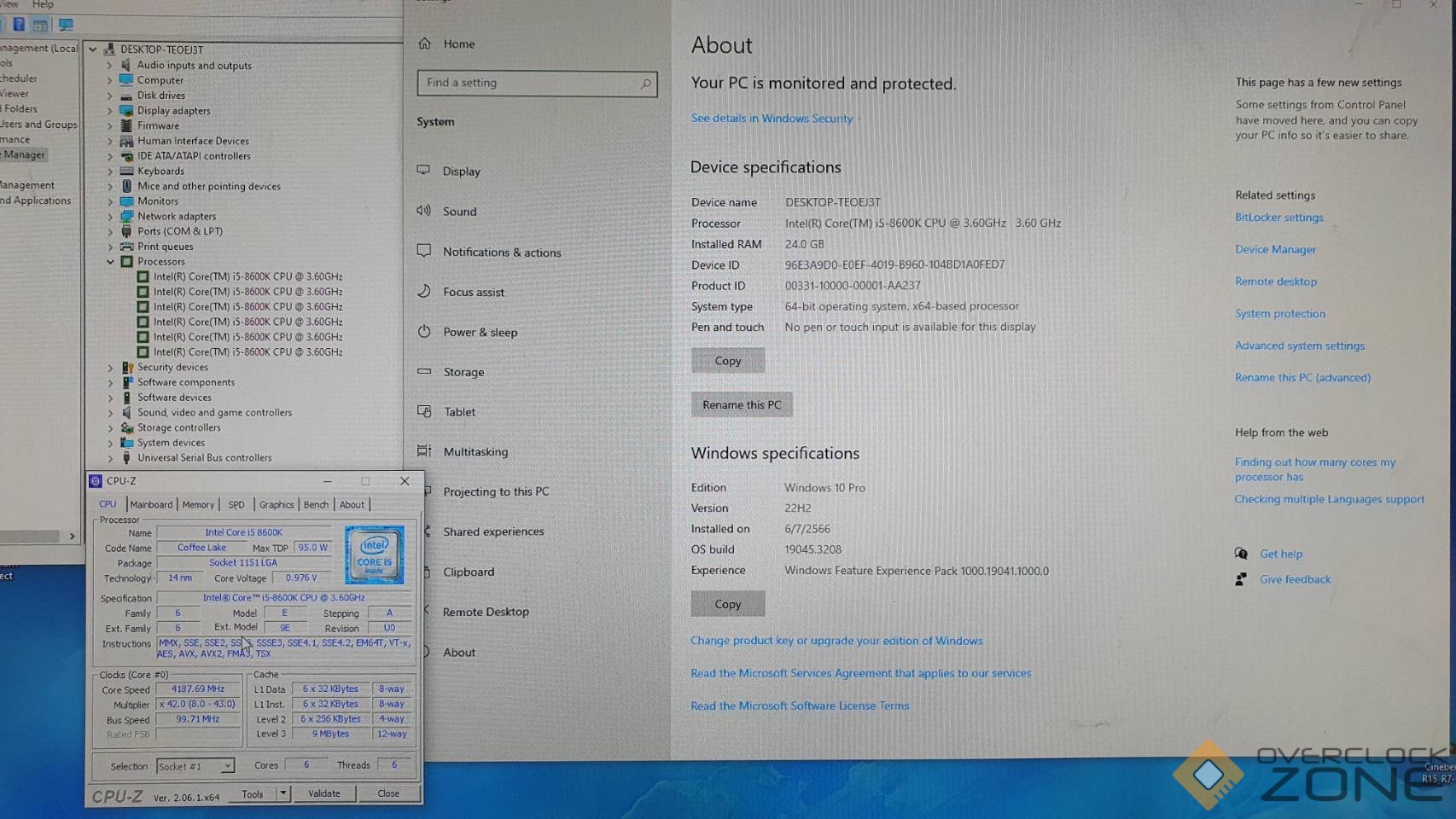Collapse the Processors node in Device Manager

pyautogui.click(x=110, y=262)
